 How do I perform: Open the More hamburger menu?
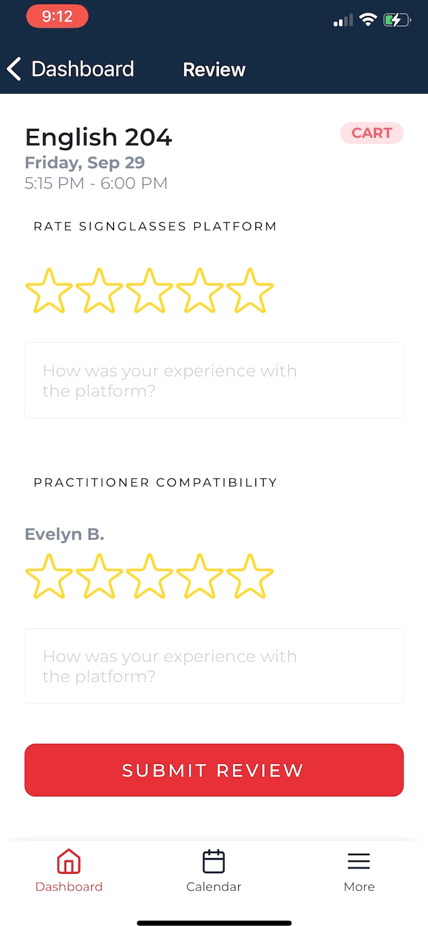click(x=359, y=871)
